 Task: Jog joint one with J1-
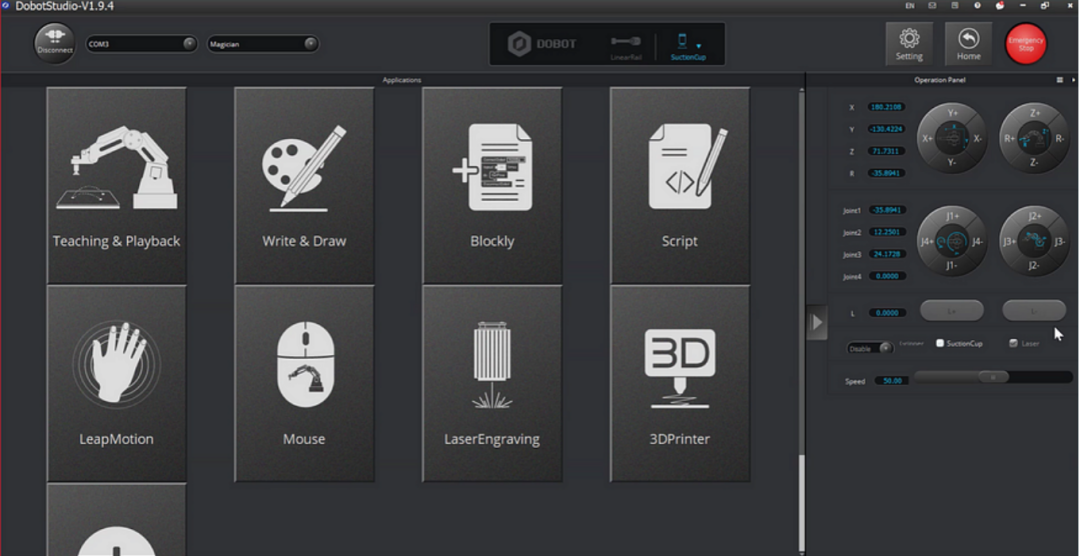[x=952, y=266]
